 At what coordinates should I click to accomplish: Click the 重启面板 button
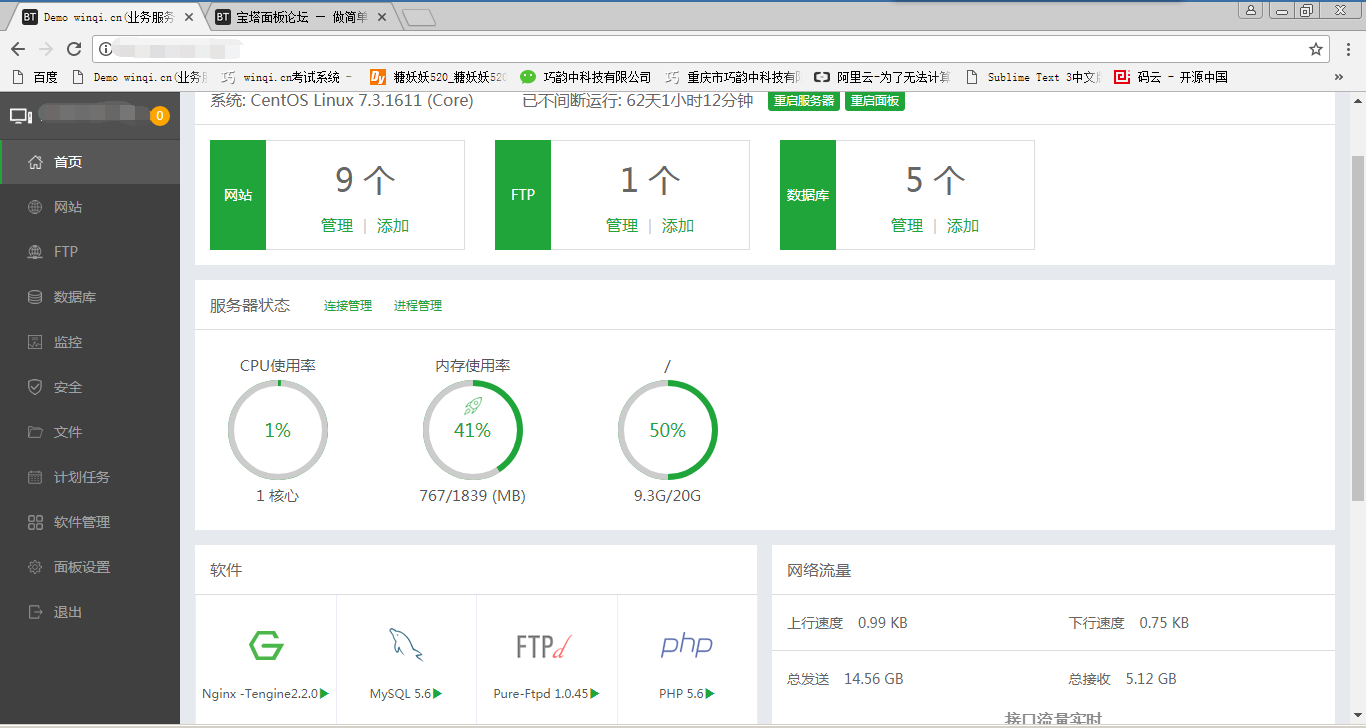pyautogui.click(x=875, y=101)
